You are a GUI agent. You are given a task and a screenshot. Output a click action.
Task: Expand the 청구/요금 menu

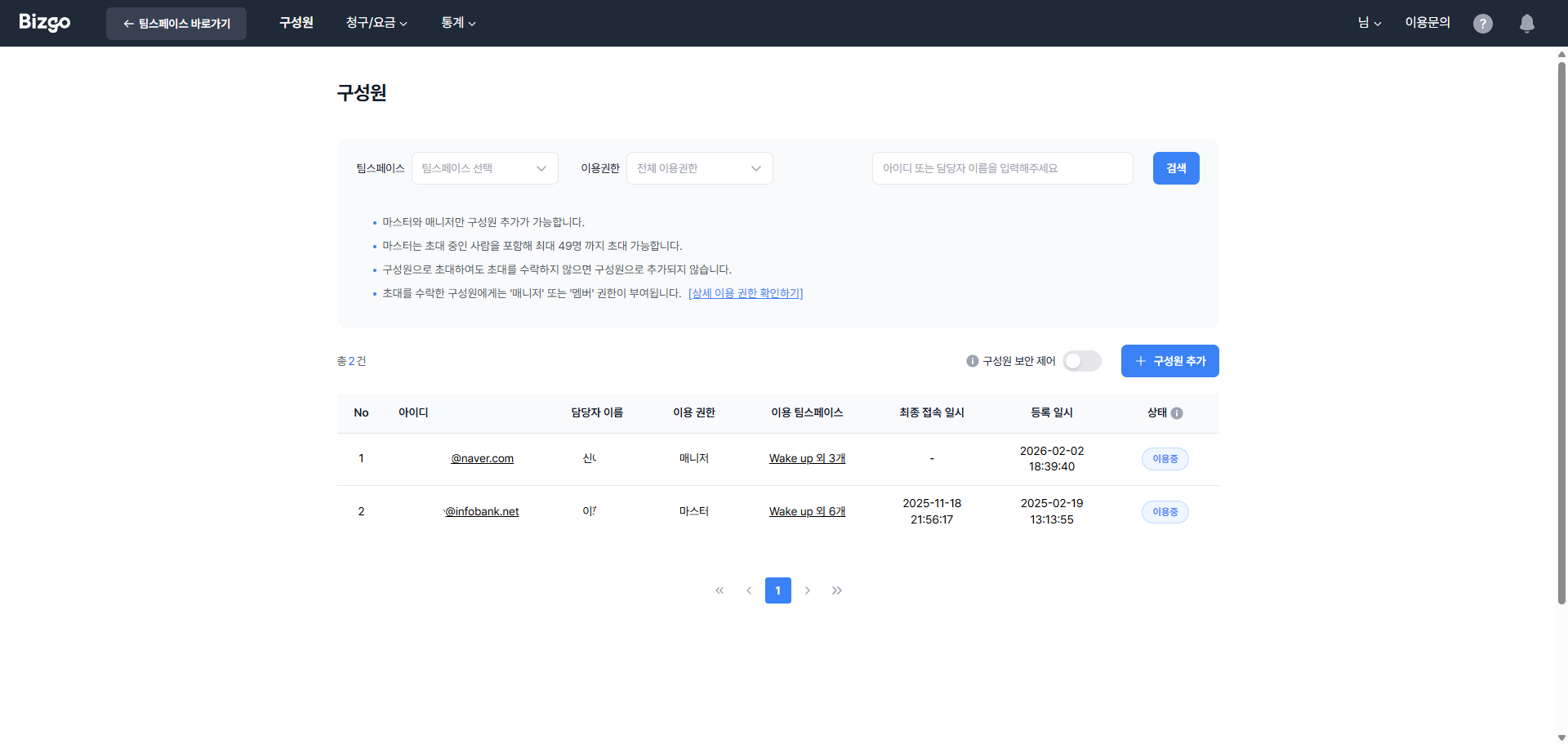(x=376, y=23)
